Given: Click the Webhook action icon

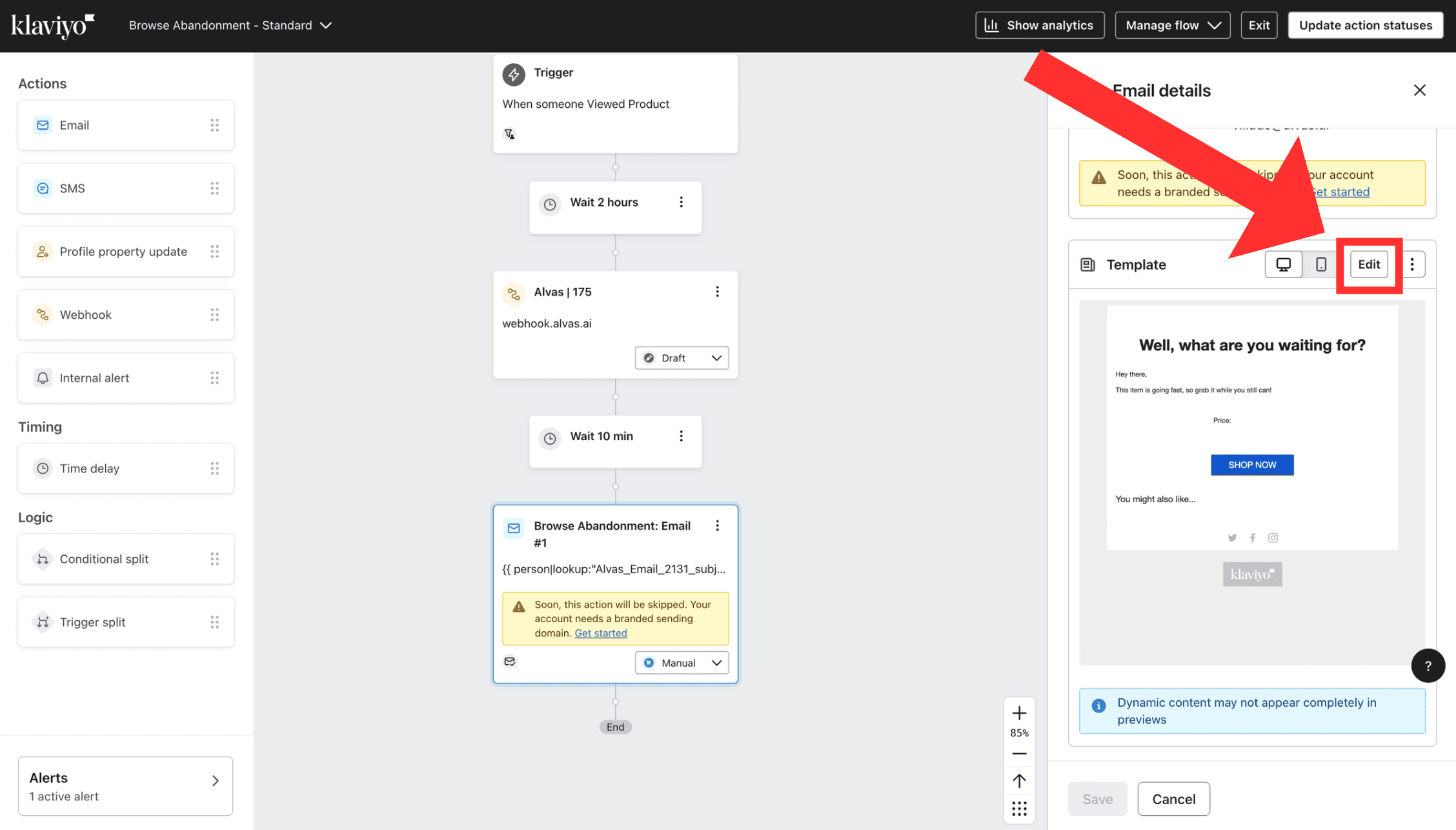Looking at the screenshot, I should (43, 315).
